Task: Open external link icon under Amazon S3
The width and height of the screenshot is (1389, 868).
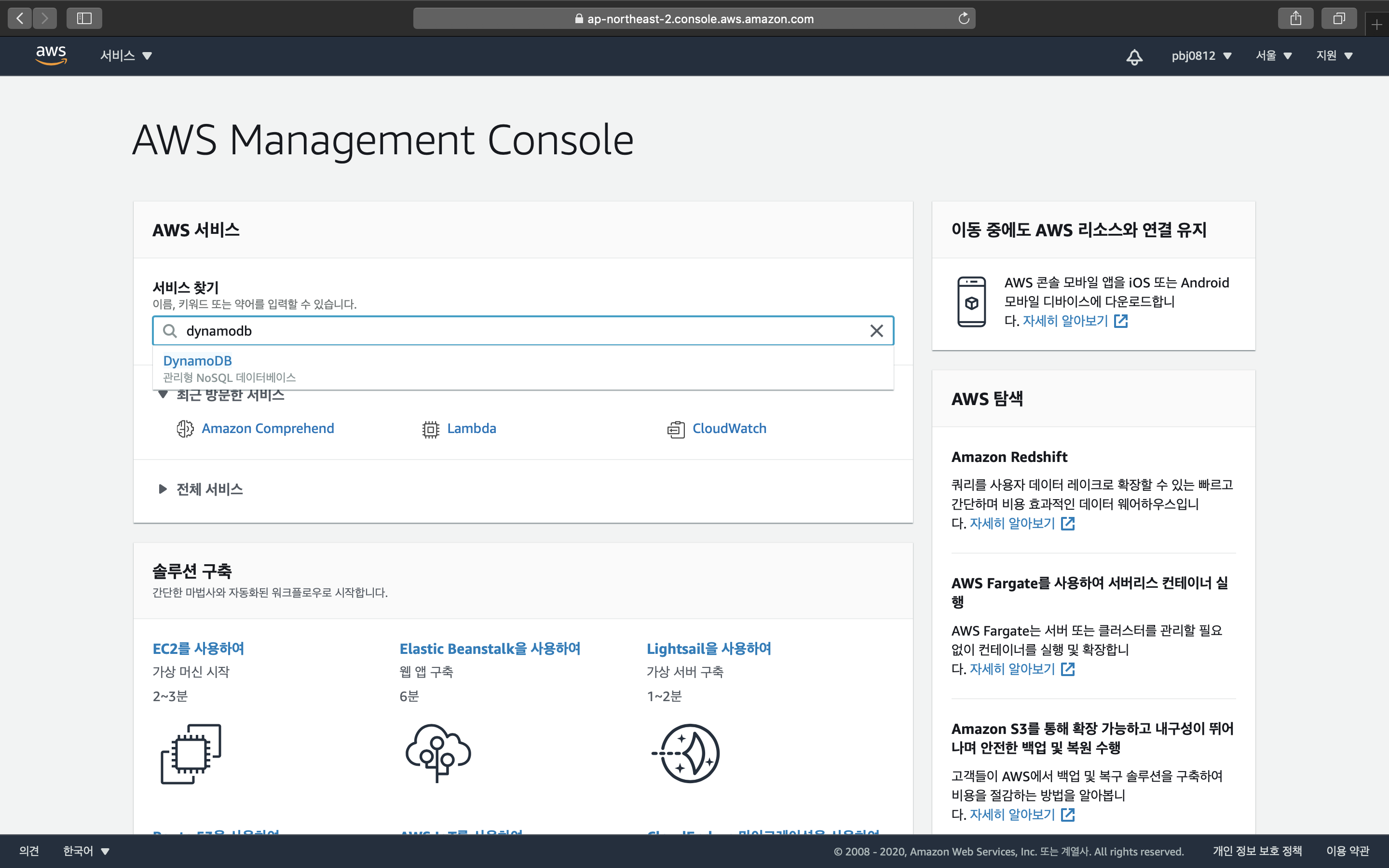Action: (1068, 814)
